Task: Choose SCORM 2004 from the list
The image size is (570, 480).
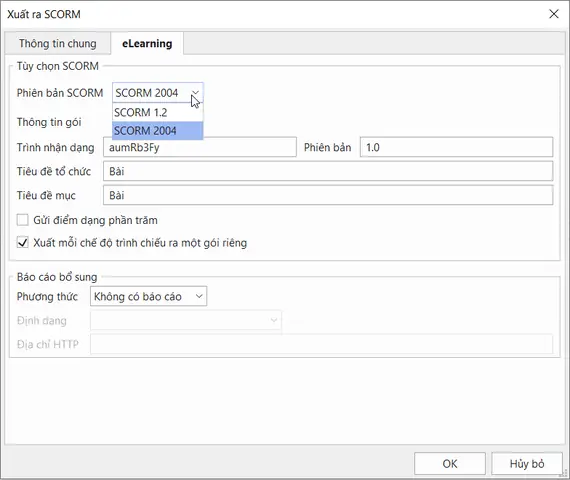Action: click(x=158, y=131)
